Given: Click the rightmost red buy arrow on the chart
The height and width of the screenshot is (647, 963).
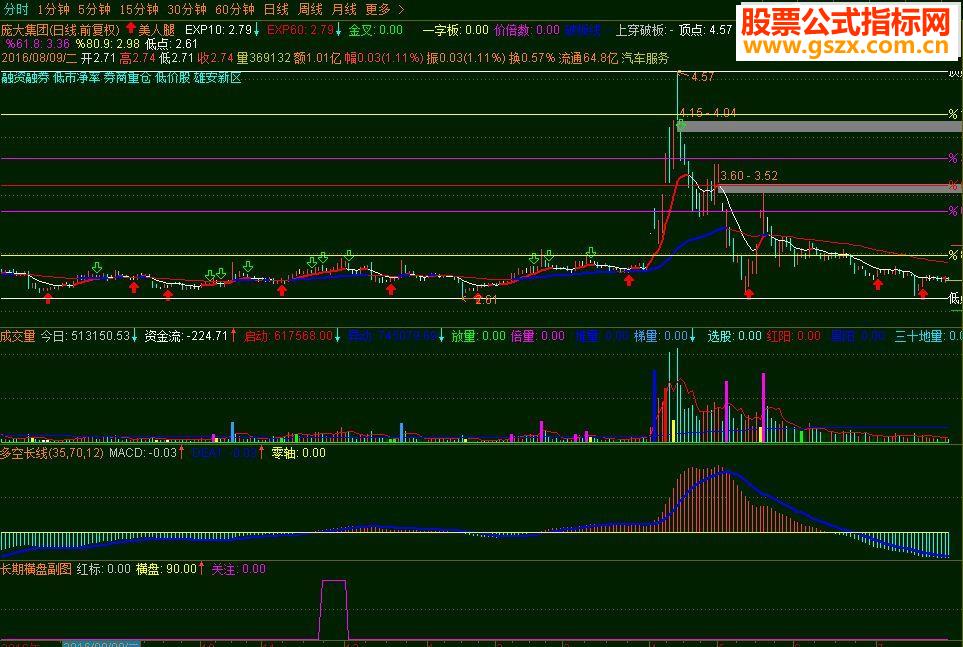Looking at the screenshot, I should (x=923, y=294).
